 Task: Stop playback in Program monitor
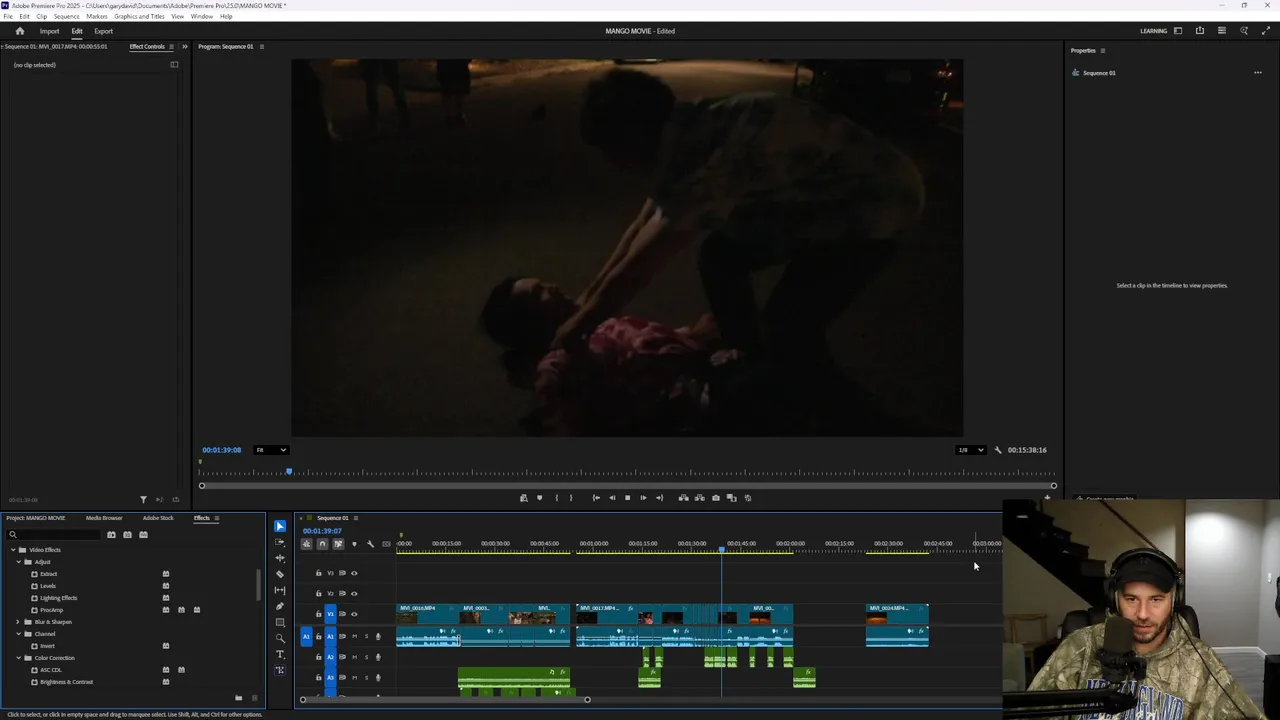627,498
